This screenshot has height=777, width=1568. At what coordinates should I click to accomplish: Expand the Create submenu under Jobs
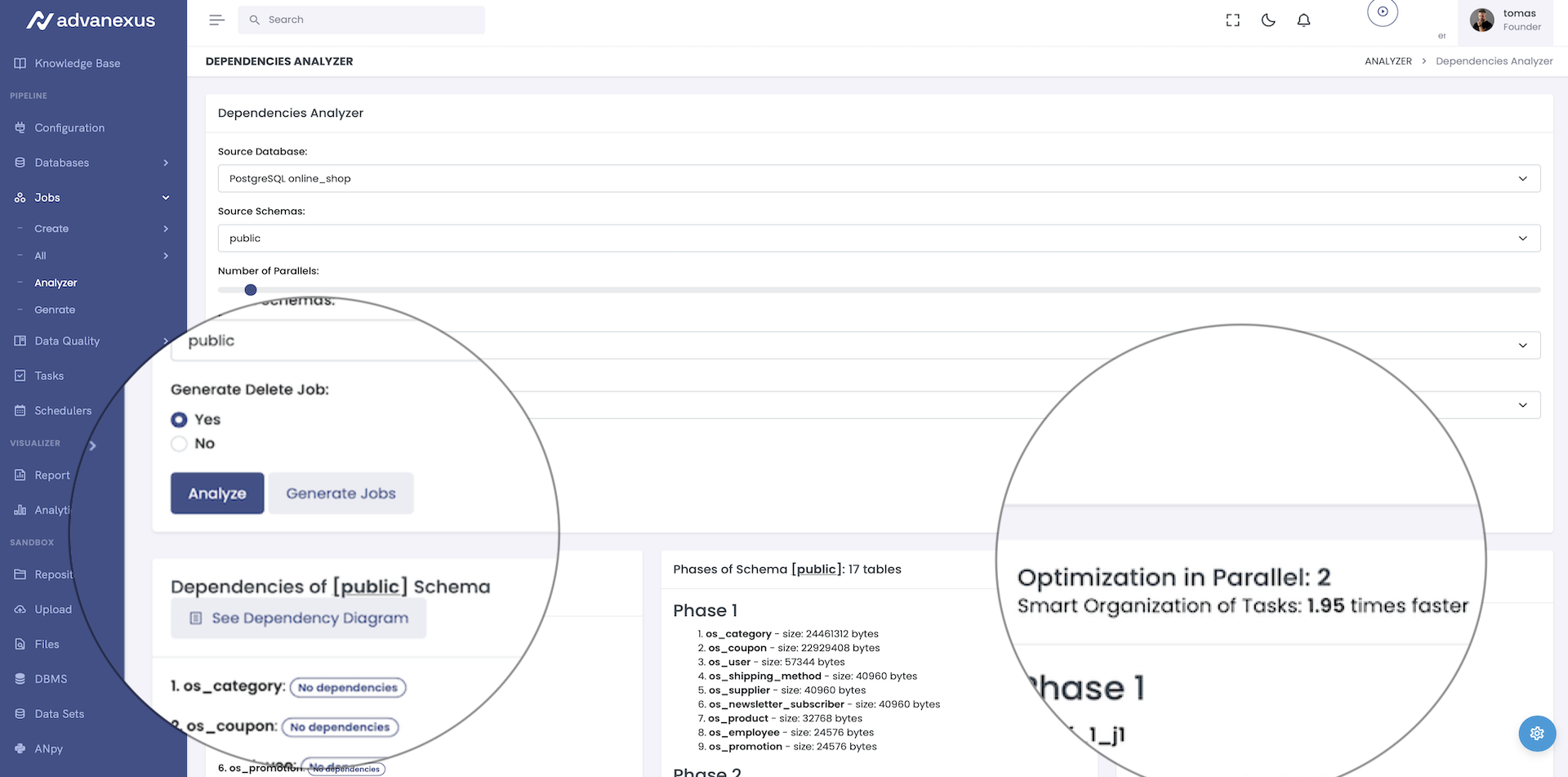pyautogui.click(x=166, y=229)
